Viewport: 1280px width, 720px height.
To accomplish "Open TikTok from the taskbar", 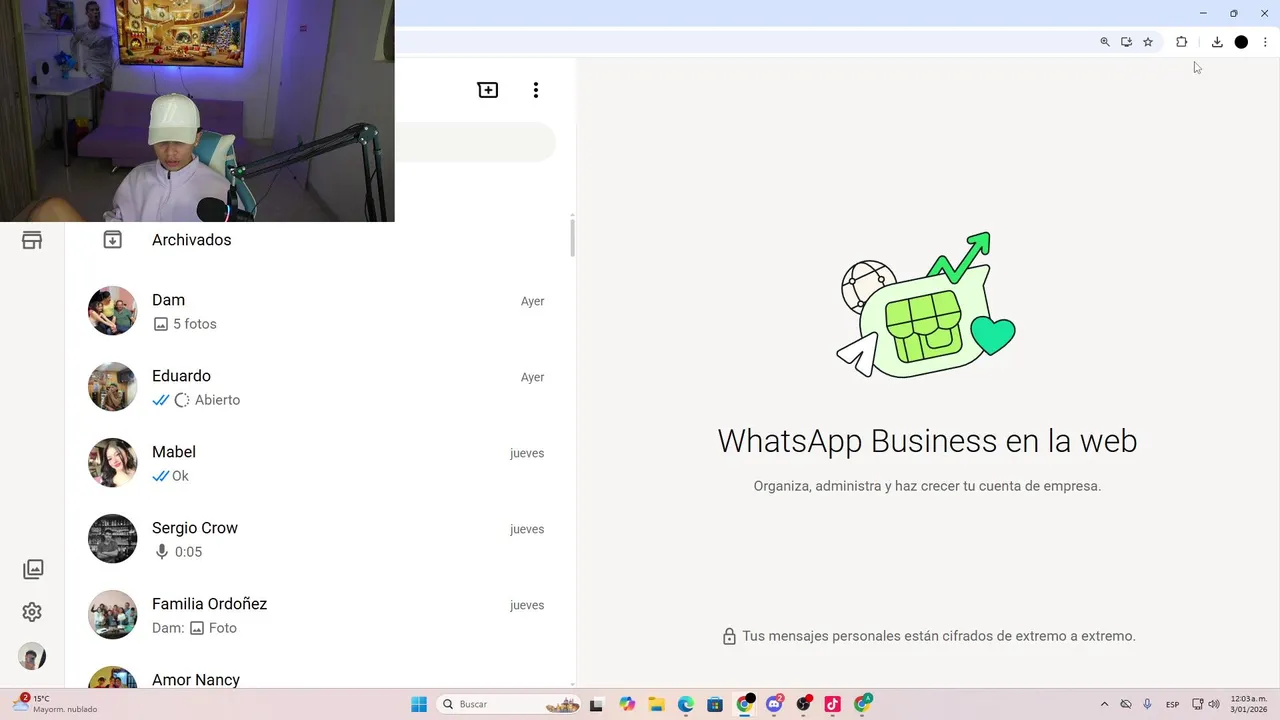I will pos(832,704).
